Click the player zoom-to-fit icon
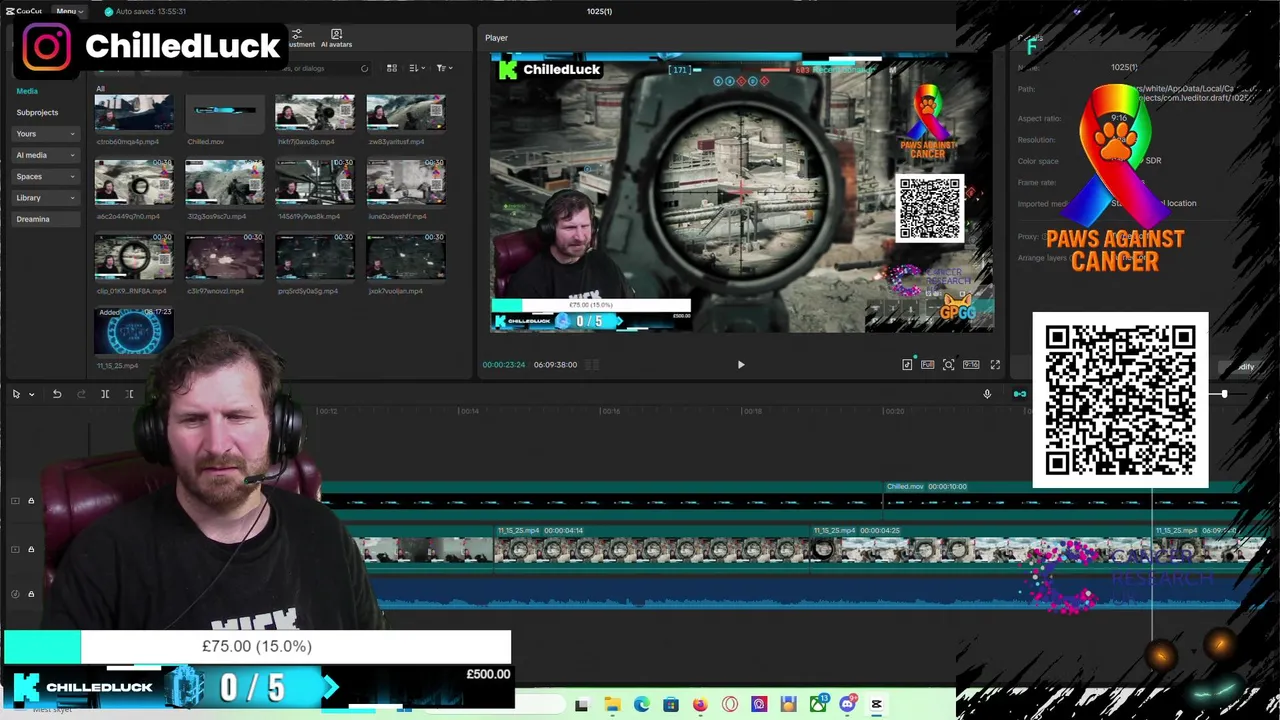This screenshot has width=1280, height=720. 948,365
